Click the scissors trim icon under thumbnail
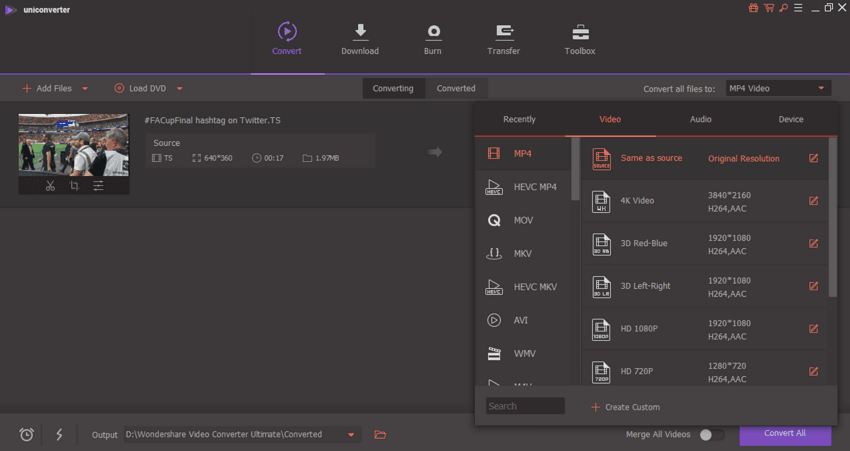Image resolution: width=850 pixels, height=451 pixels. (x=50, y=186)
